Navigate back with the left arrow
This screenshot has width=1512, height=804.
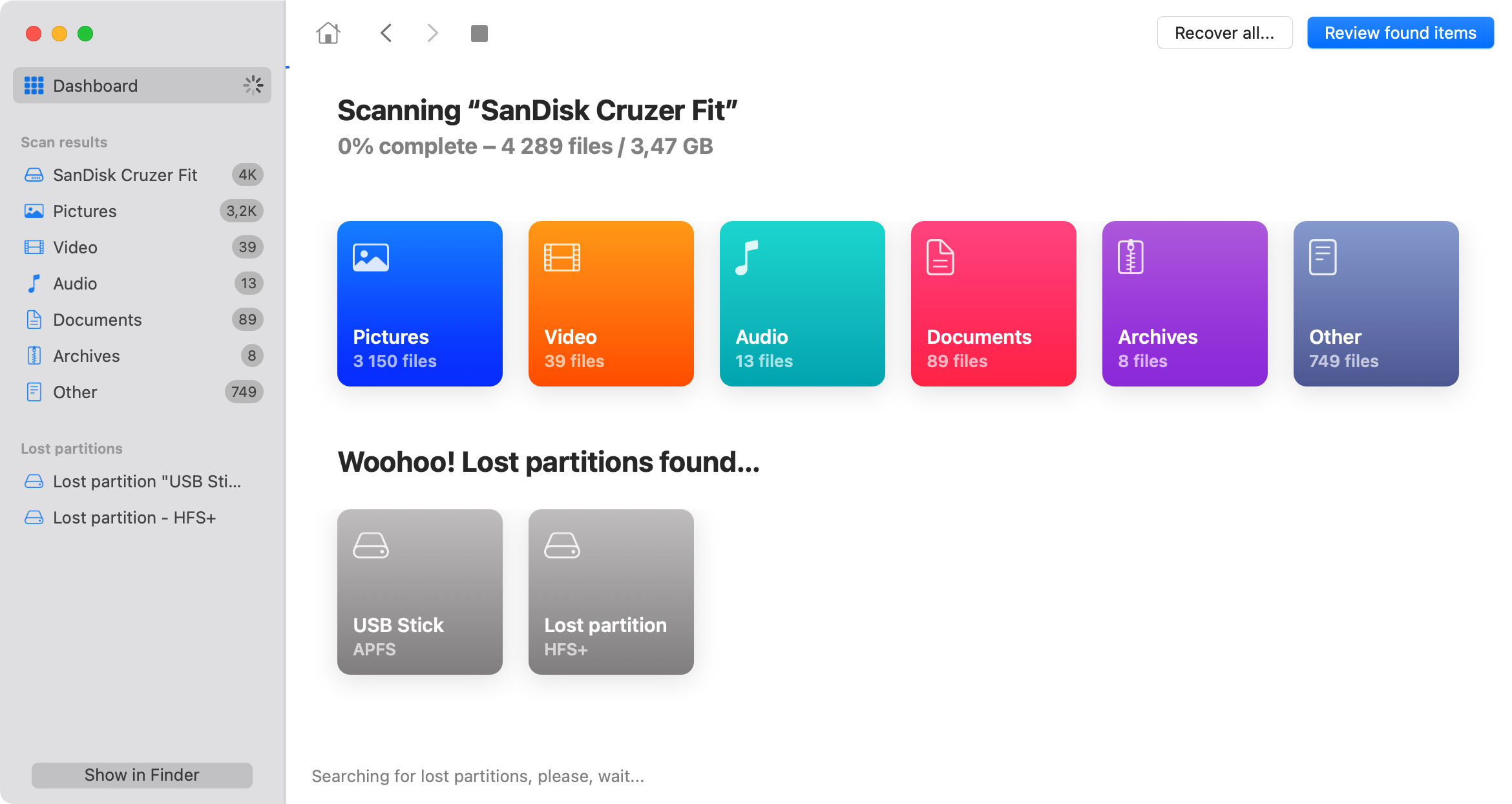pos(386,33)
